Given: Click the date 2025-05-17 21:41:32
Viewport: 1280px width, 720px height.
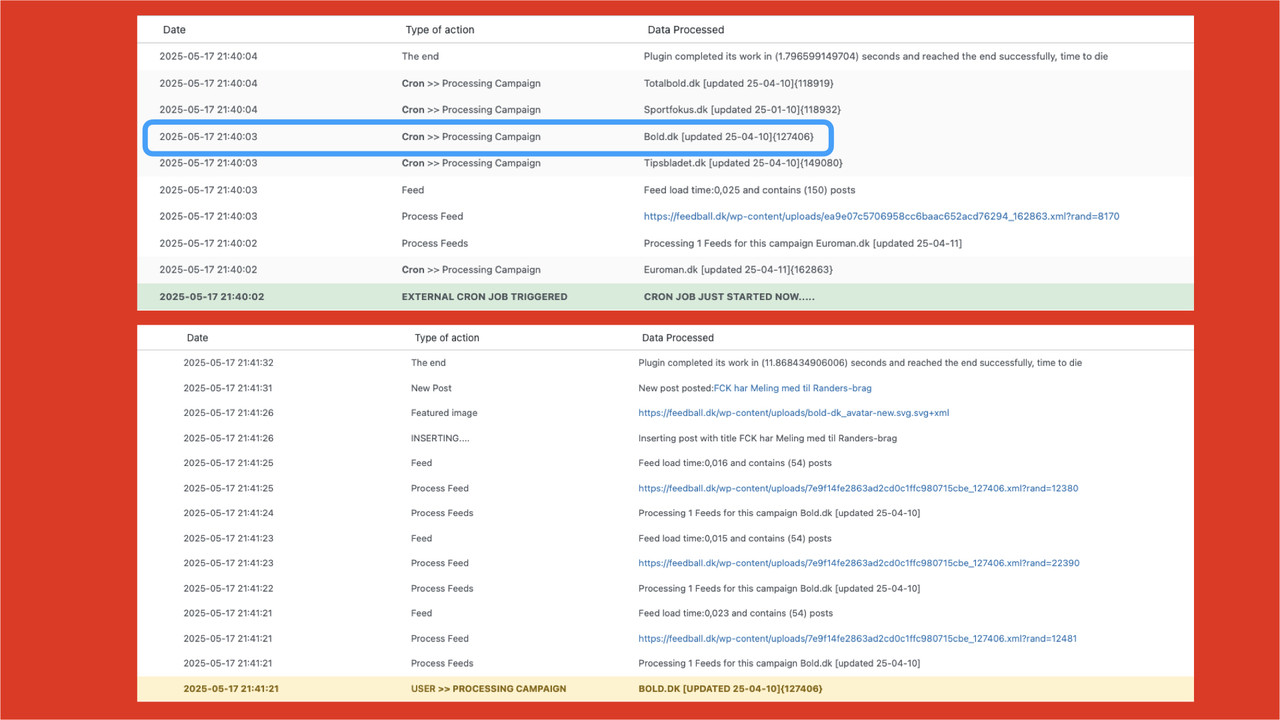Looking at the screenshot, I should pyautogui.click(x=228, y=363).
